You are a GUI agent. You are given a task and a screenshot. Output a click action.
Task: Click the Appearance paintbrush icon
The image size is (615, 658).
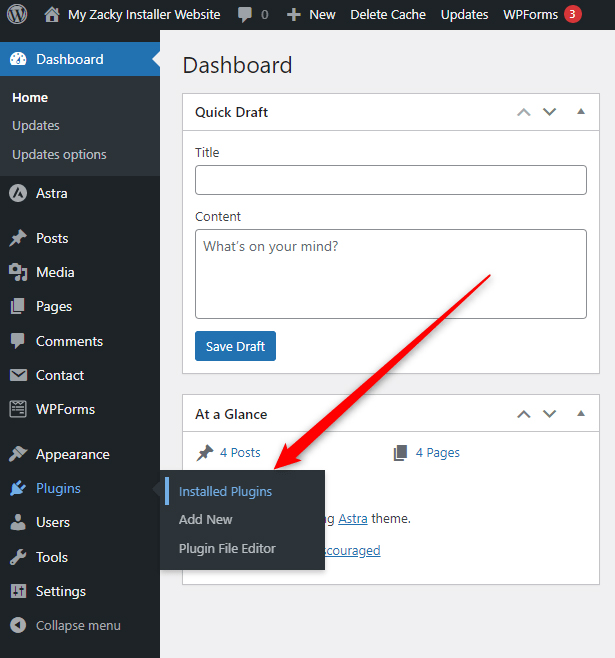point(18,454)
